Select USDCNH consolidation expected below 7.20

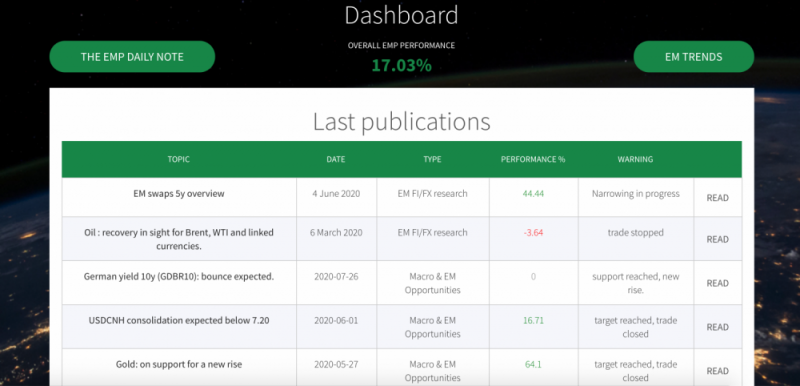coord(179,321)
